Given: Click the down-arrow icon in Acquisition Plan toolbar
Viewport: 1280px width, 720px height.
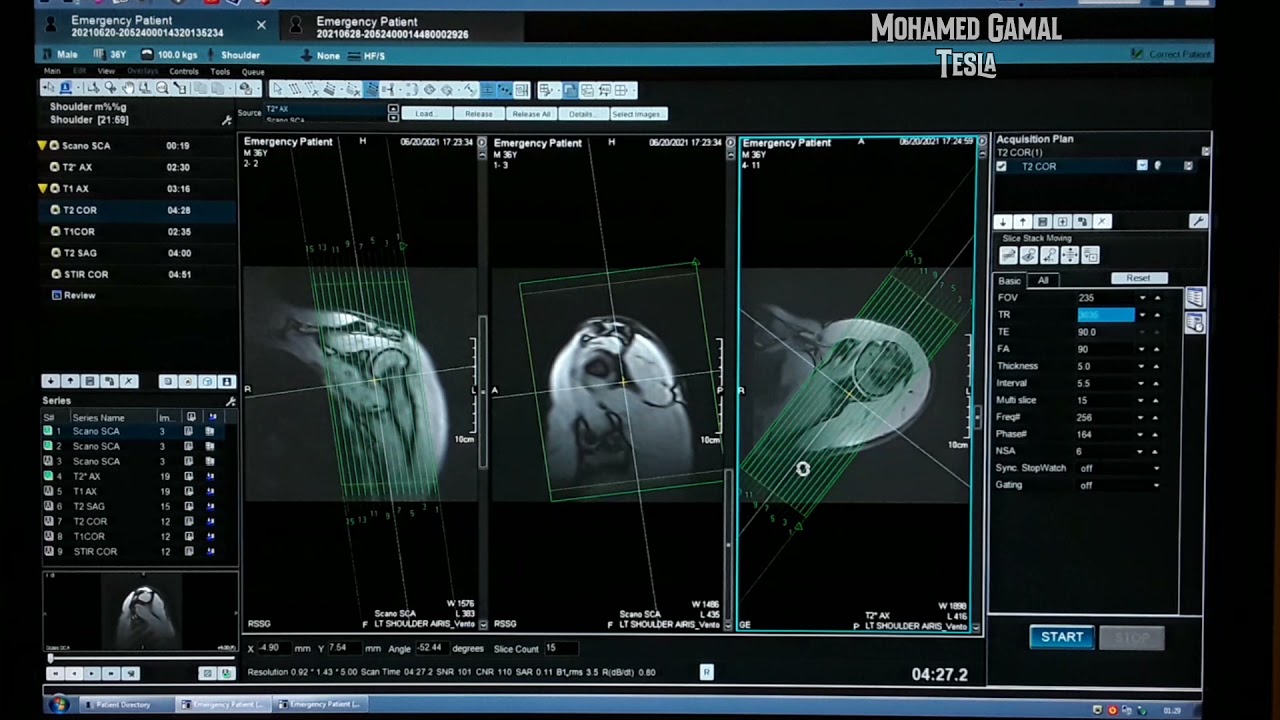Looking at the screenshot, I should (x=1003, y=221).
